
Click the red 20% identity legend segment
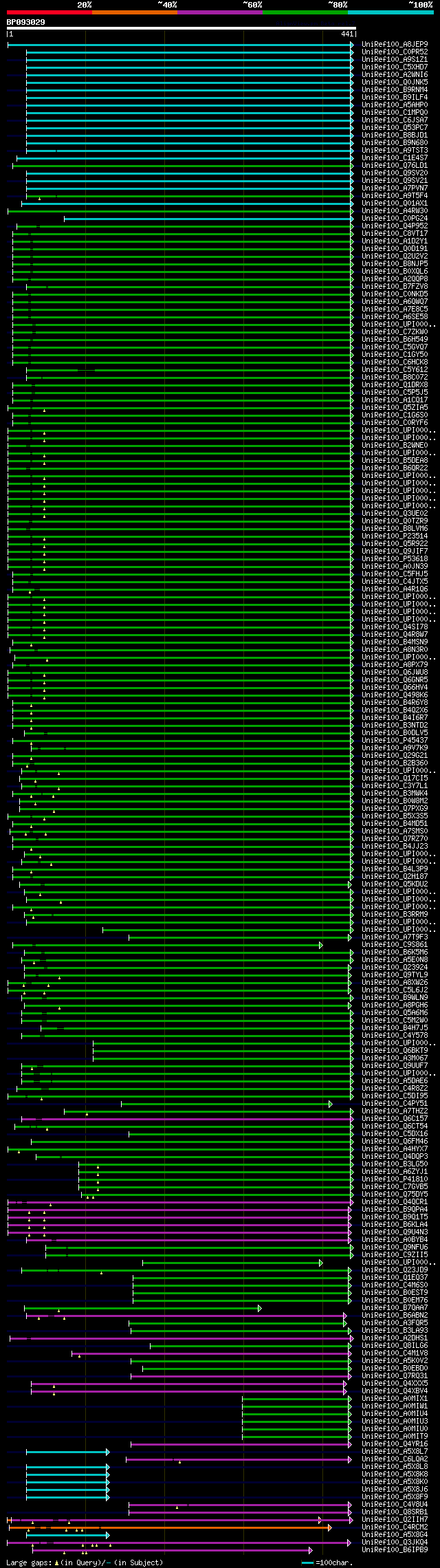pyautogui.click(x=49, y=12)
